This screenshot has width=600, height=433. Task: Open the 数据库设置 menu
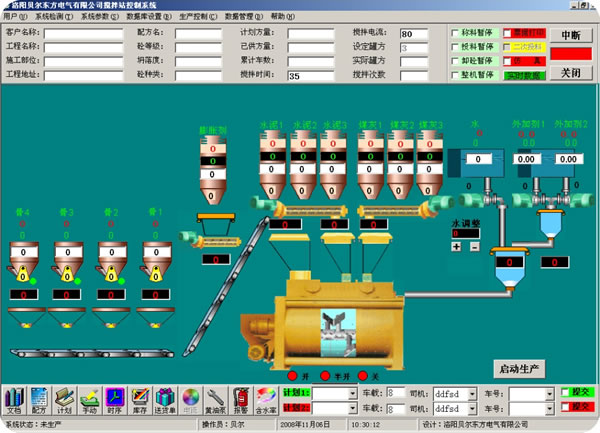[149, 16]
